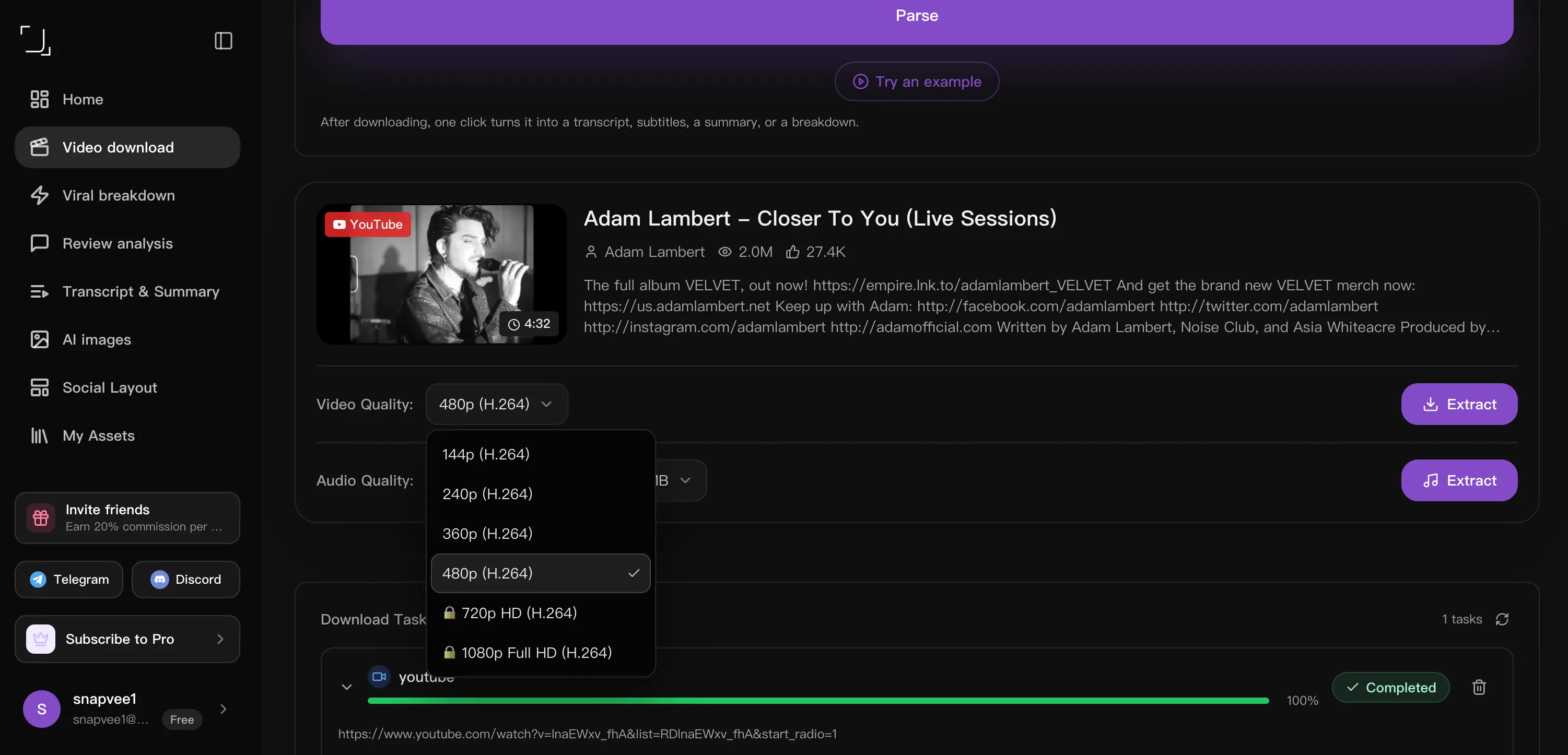Click the 1 tasks counter

pyautogui.click(x=1461, y=619)
